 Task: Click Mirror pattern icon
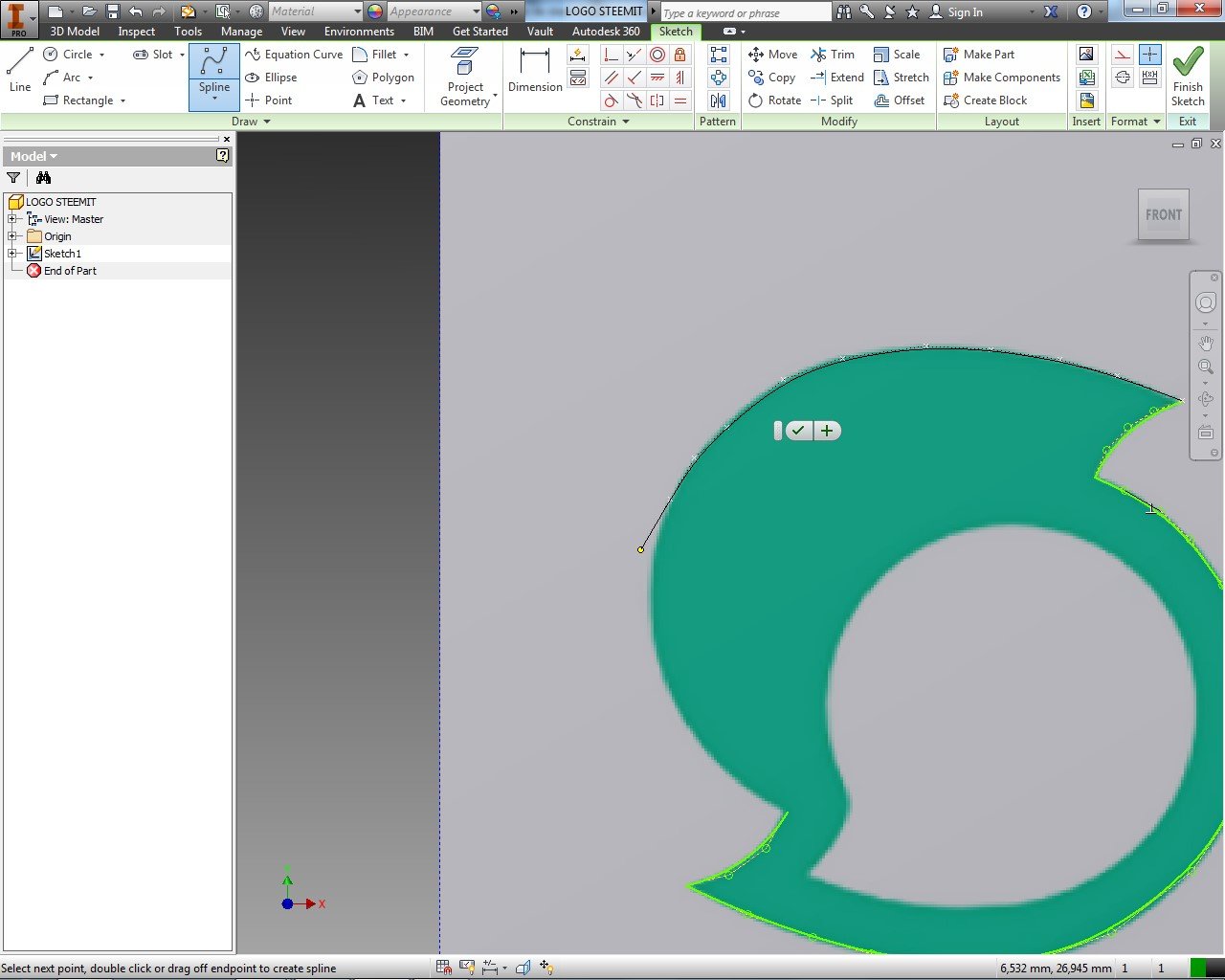point(718,100)
